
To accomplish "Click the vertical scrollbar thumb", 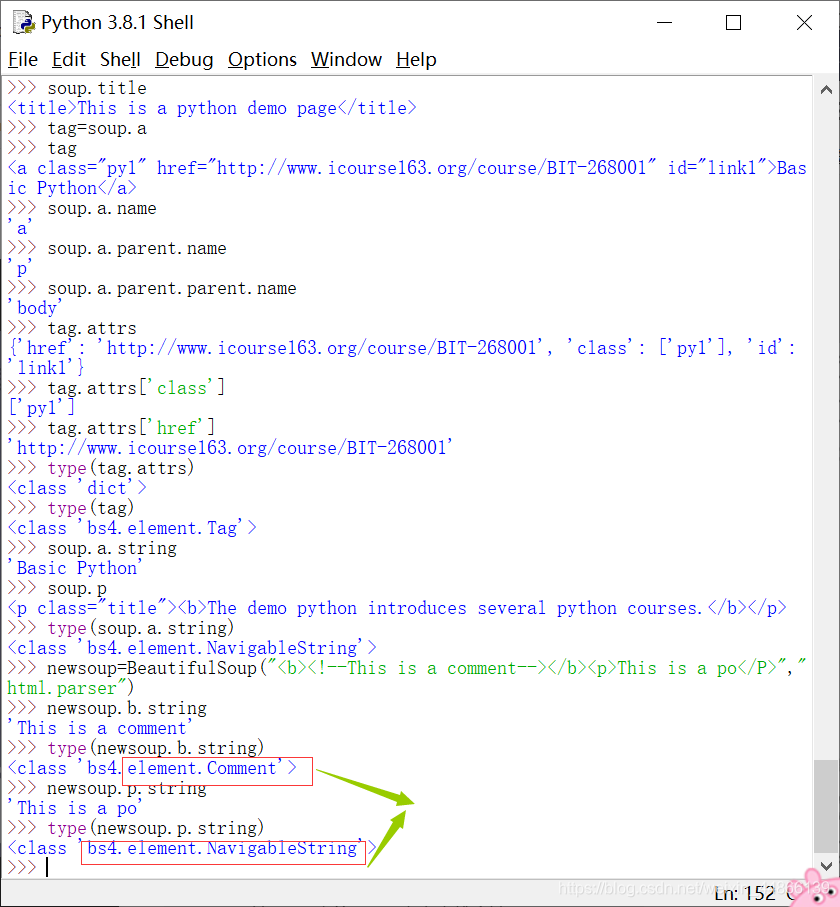I will (826, 806).
